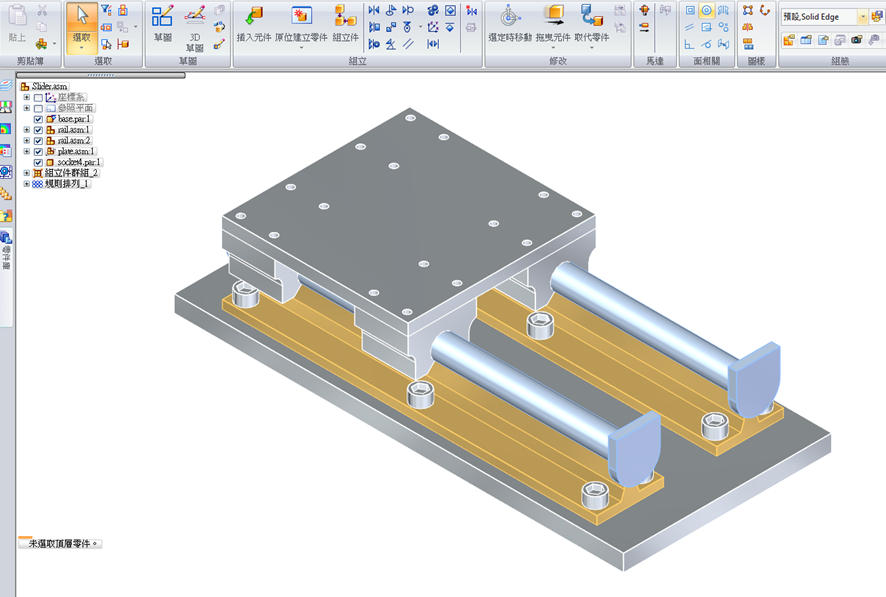Open the 取代零件 dropdown arrow
This screenshot has height=597, width=886.
click(592, 48)
